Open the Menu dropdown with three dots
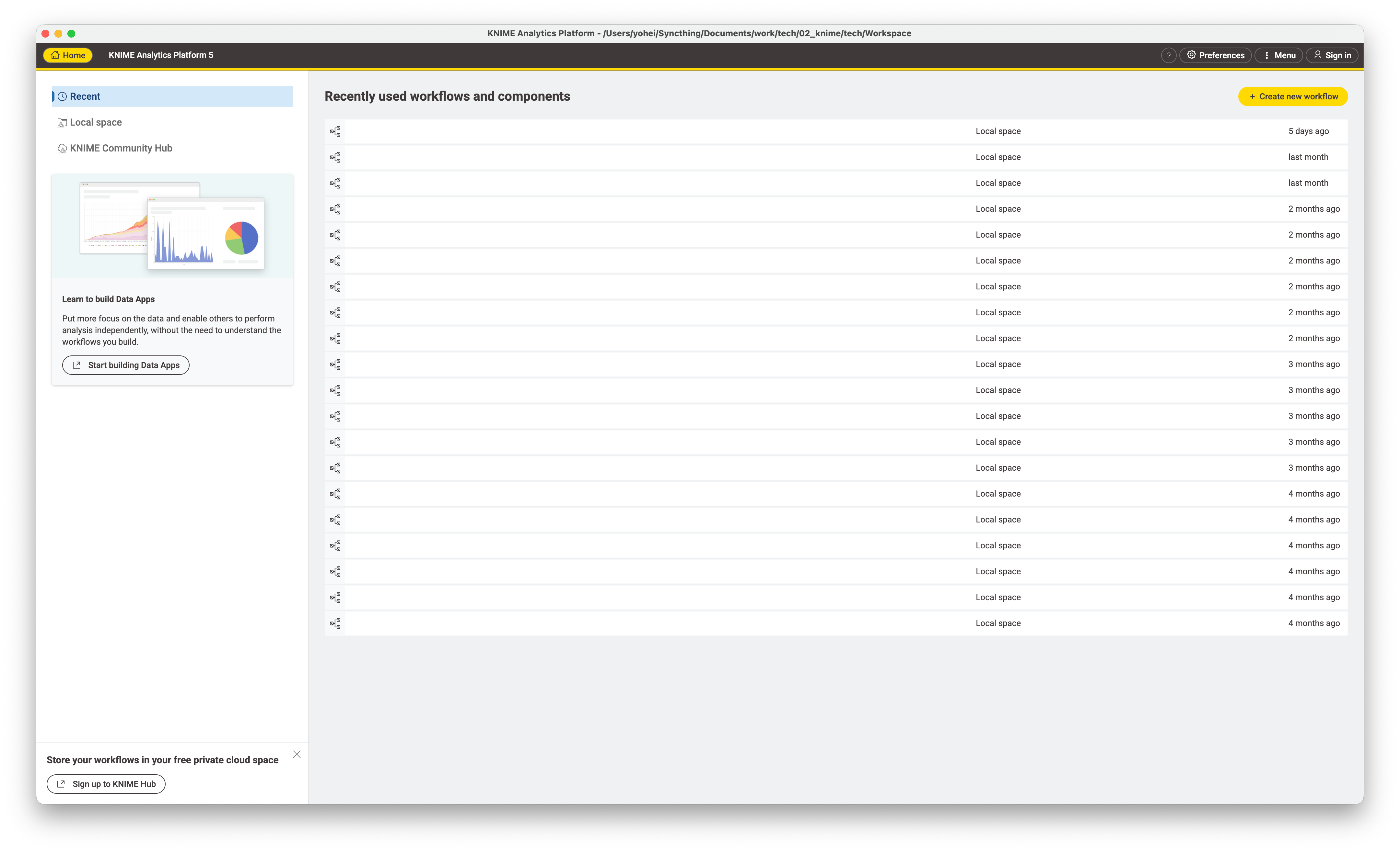Screen dimensions: 1400x852 1279,55
